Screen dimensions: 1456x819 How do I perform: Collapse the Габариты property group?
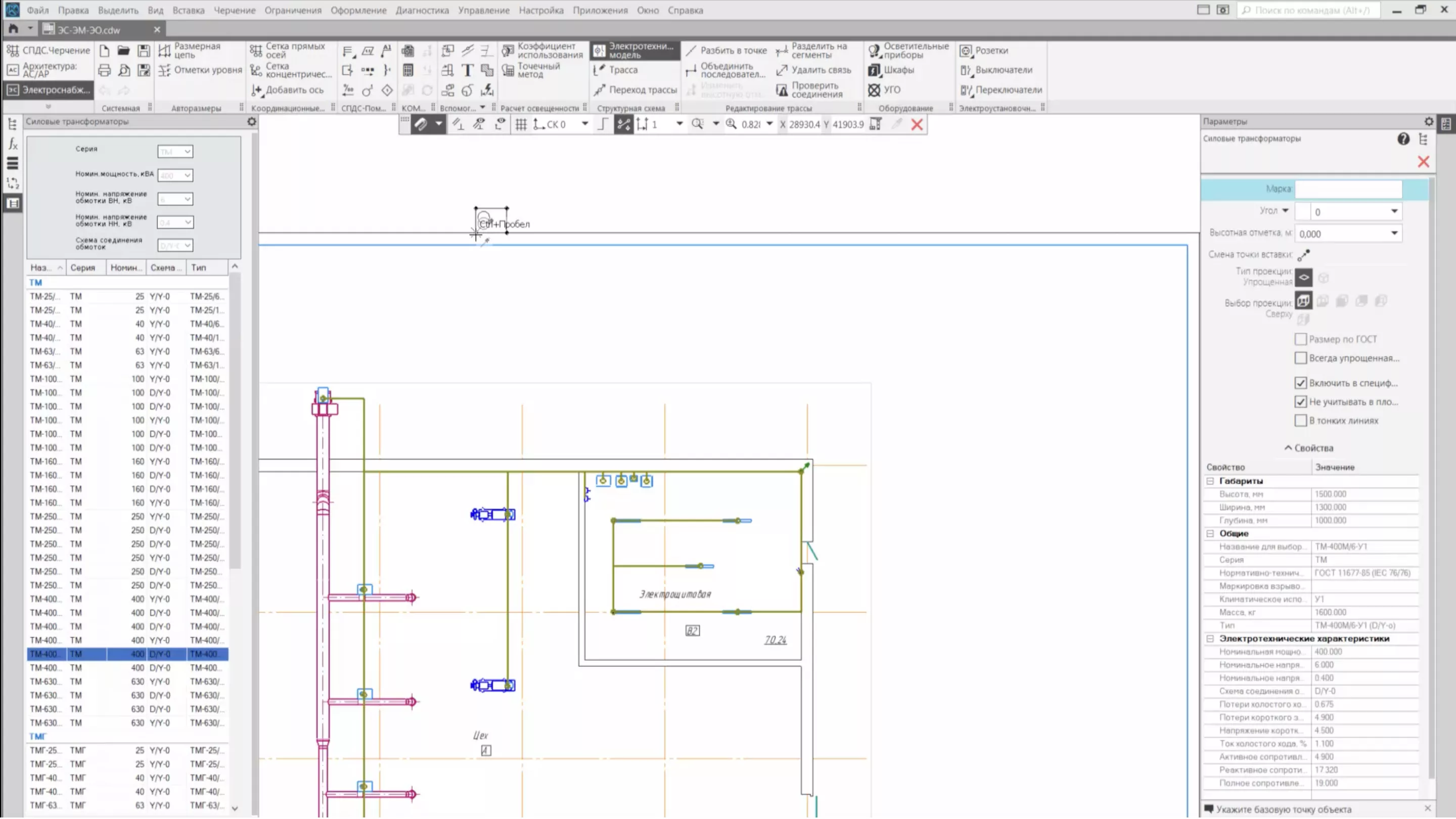click(1210, 482)
